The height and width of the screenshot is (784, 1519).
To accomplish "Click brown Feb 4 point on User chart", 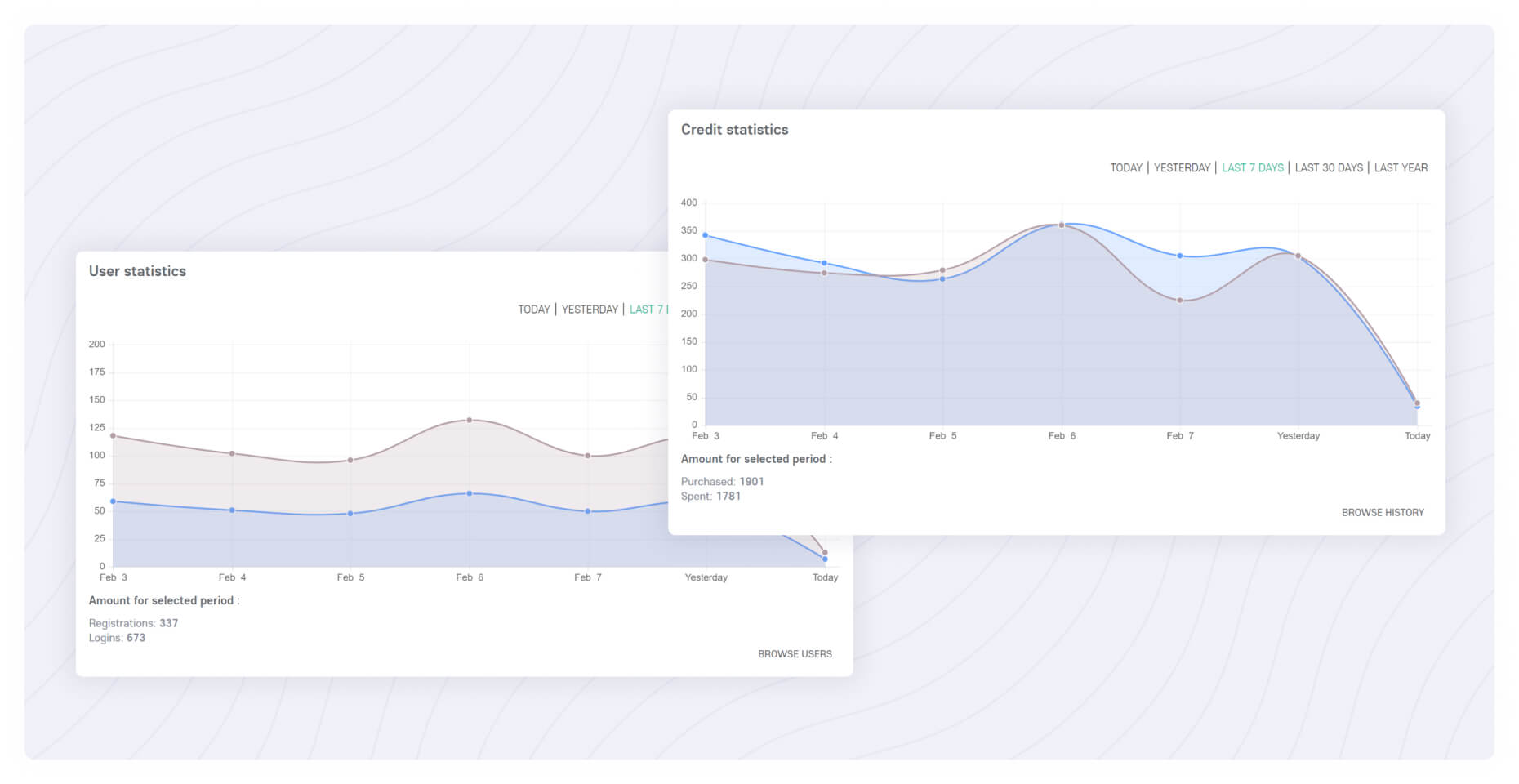I will 233,453.
